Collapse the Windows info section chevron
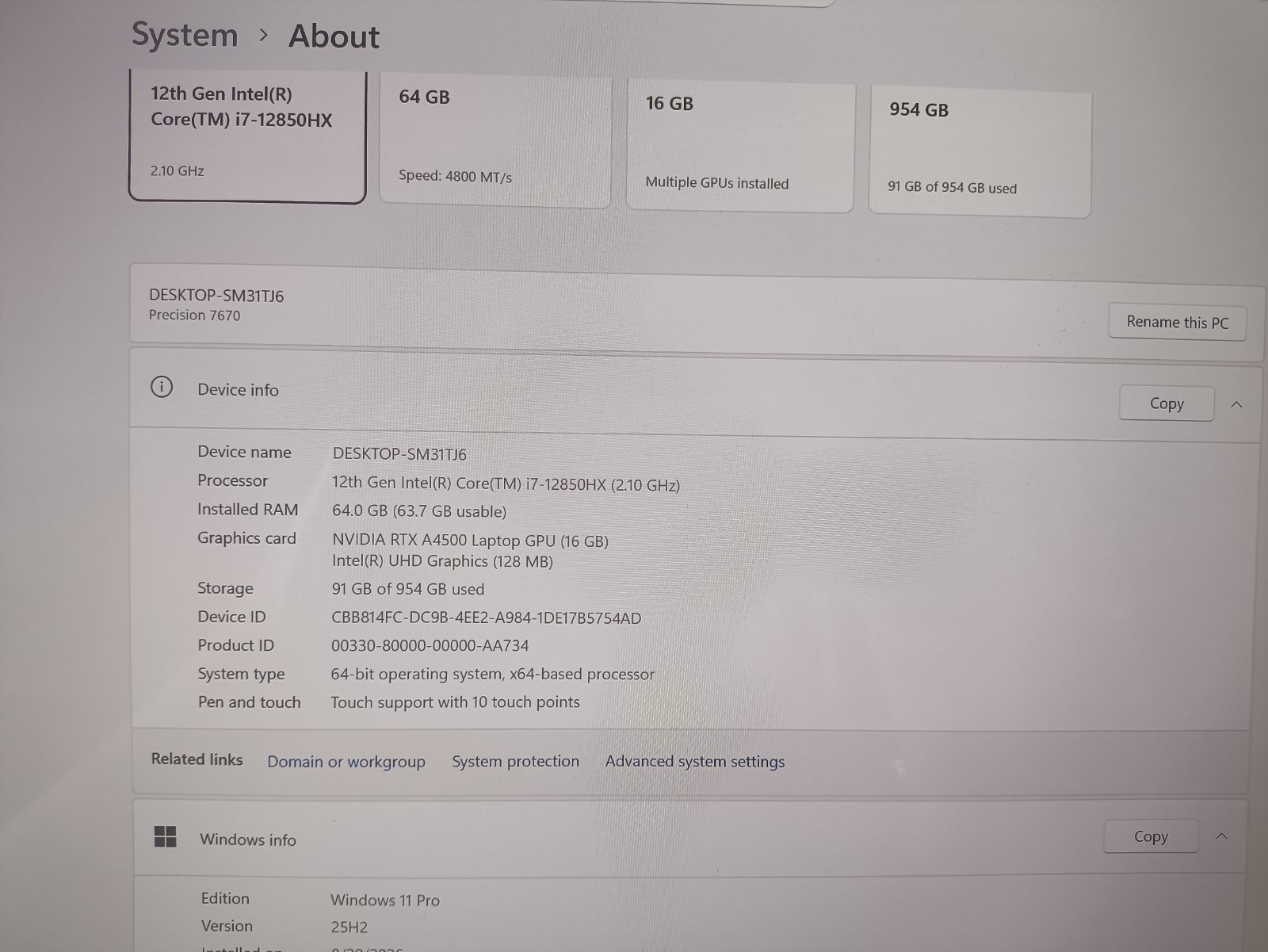The height and width of the screenshot is (952, 1268). pyautogui.click(x=1221, y=836)
